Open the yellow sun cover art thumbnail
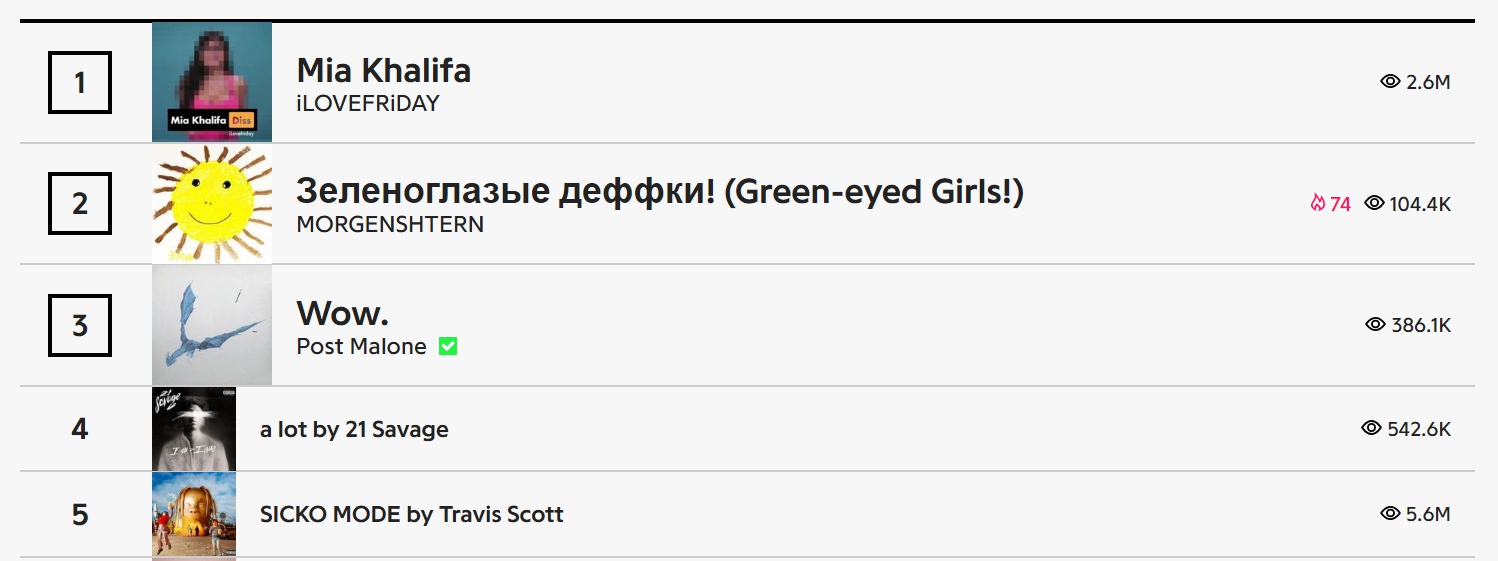The image size is (1498, 561). [x=212, y=204]
